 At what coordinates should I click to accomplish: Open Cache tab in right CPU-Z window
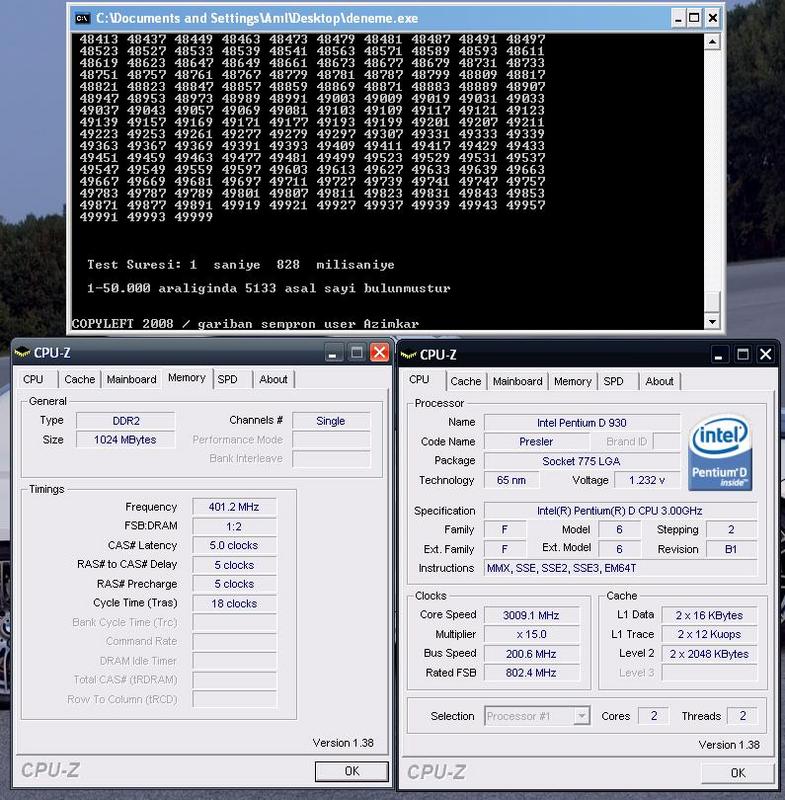pyautogui.click(x=466, y=381)
